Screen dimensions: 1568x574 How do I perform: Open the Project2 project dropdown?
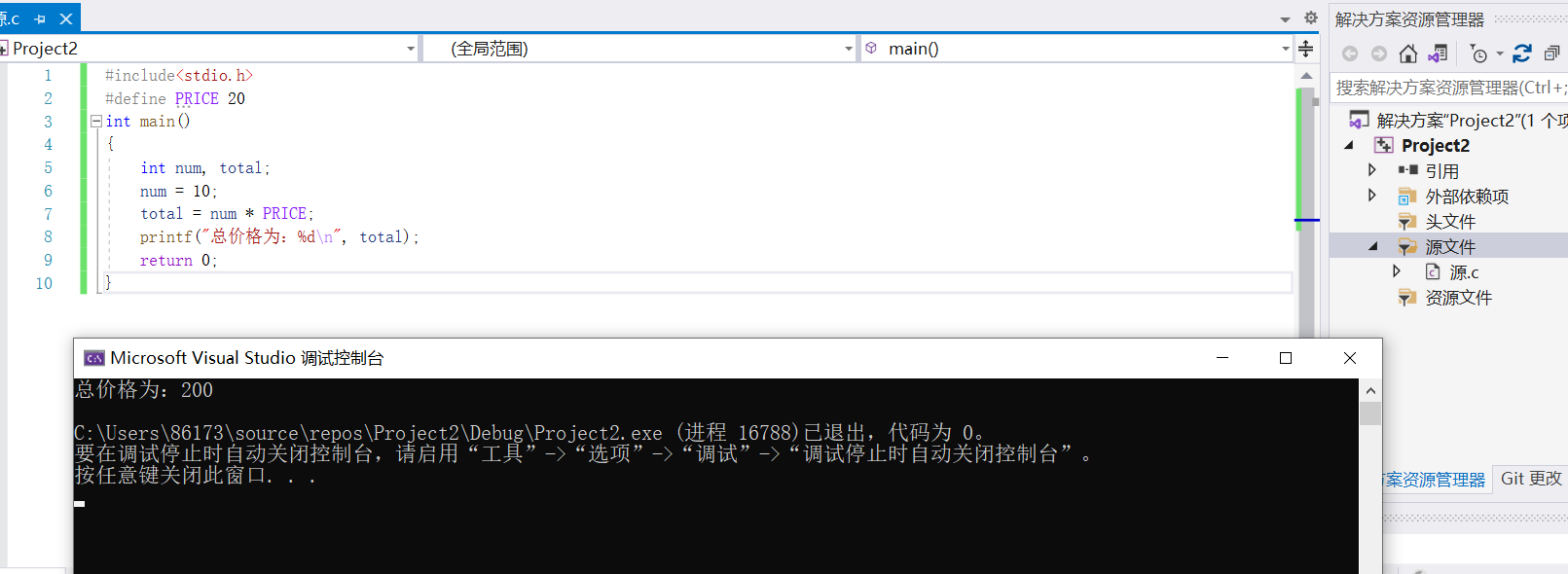(x=410, y=49)
